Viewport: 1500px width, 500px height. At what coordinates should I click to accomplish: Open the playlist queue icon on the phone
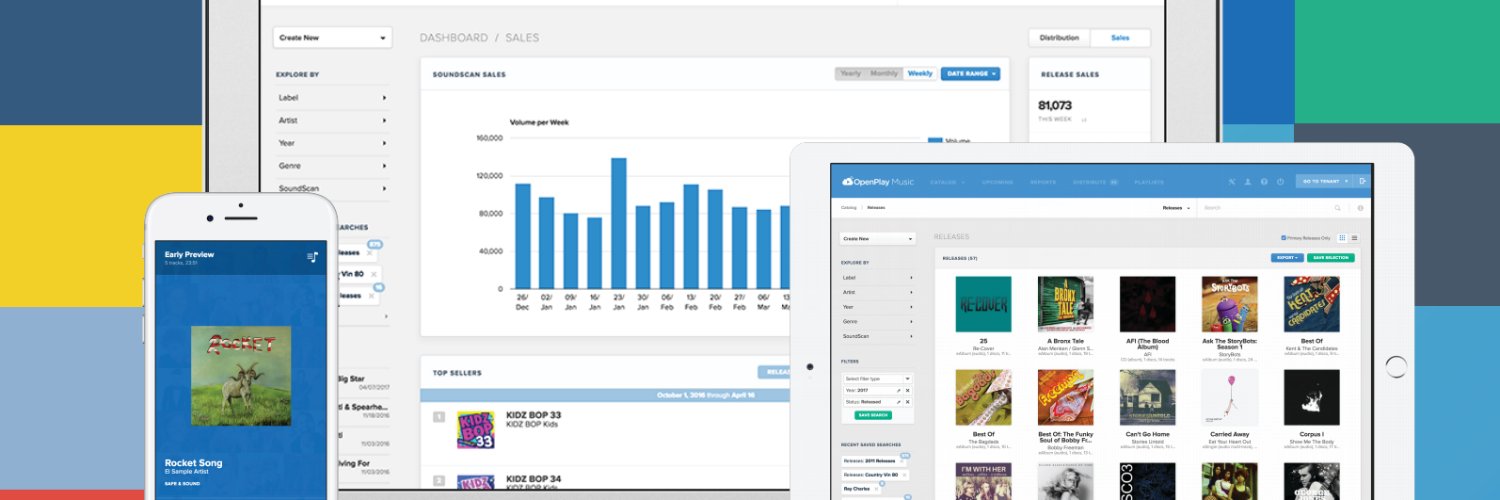tap(312, 257)
